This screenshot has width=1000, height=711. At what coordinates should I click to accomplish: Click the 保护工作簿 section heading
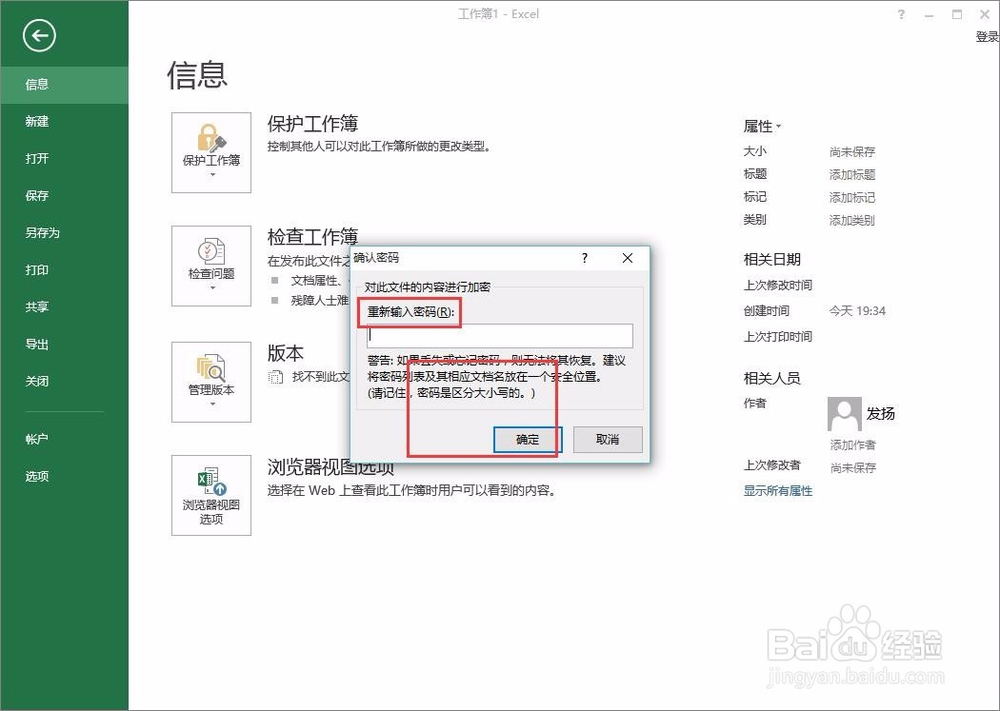tap(312, 124)
